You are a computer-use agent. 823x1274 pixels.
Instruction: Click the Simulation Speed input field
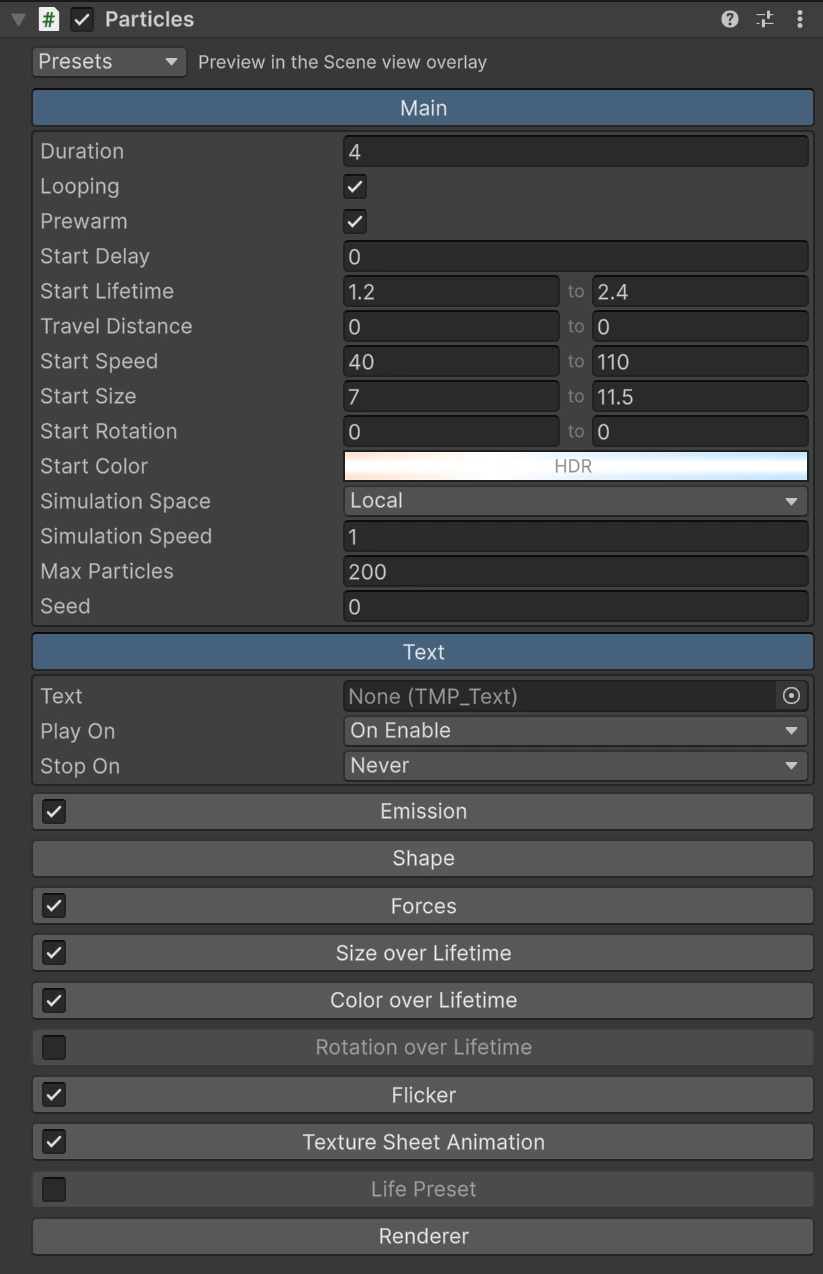pos(575,536)
